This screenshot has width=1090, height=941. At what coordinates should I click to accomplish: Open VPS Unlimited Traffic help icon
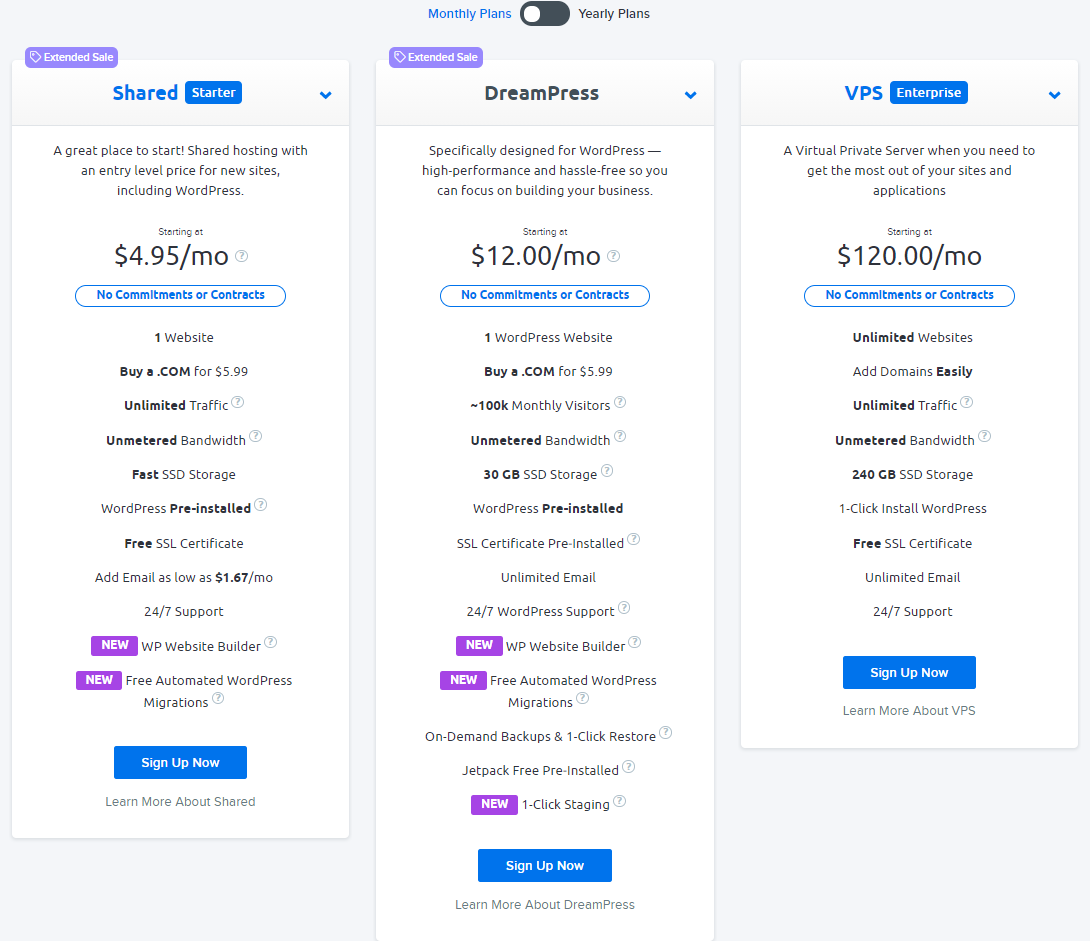967,402
